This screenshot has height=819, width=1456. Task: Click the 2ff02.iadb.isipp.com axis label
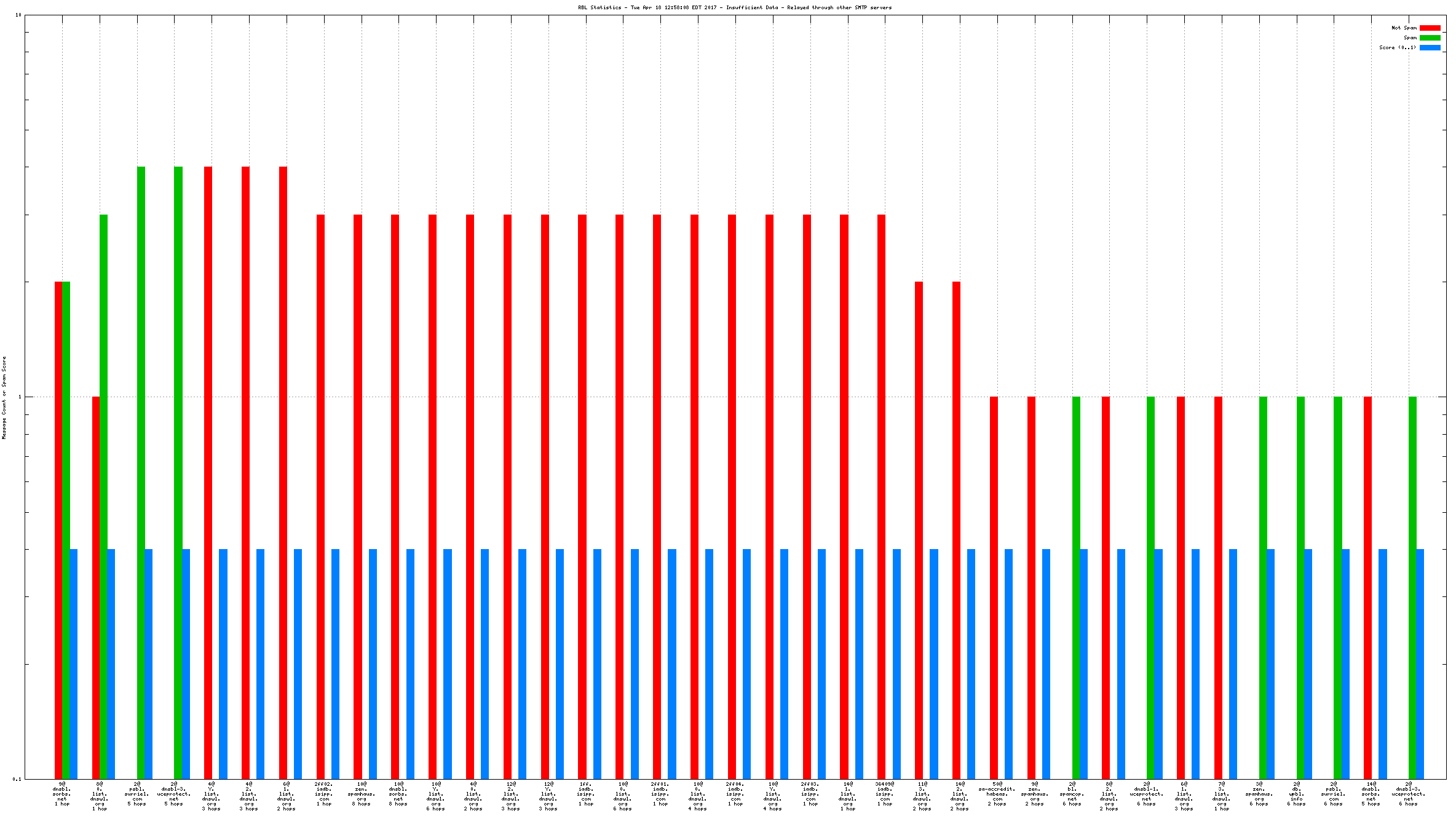coord(324,794)
